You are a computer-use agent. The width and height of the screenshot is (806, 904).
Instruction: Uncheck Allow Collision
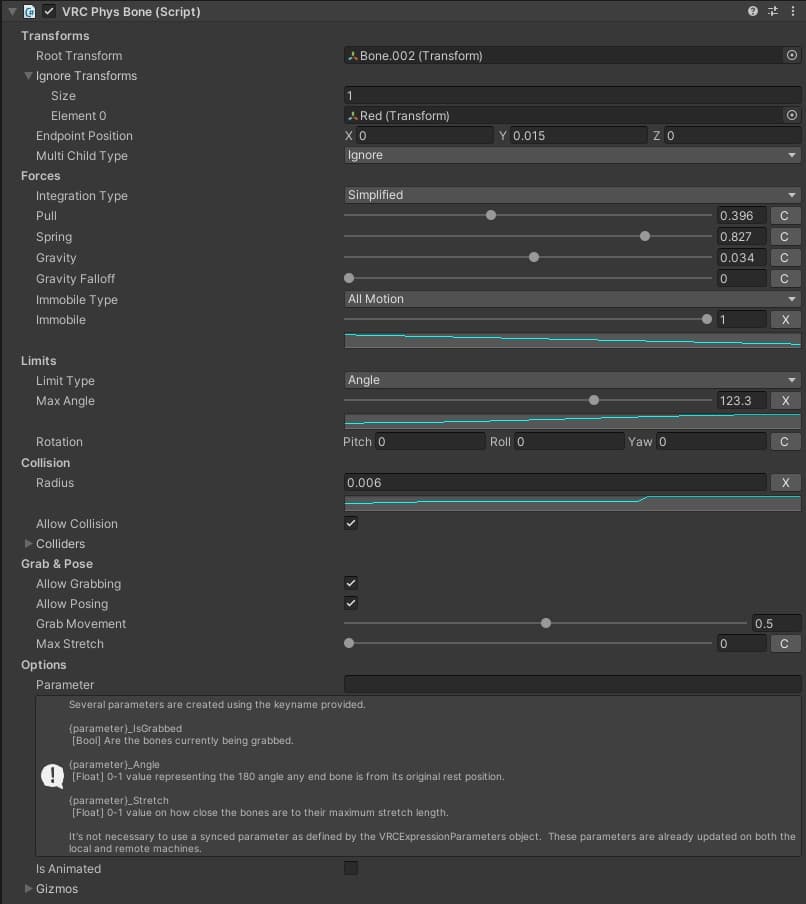click(351, 523)
